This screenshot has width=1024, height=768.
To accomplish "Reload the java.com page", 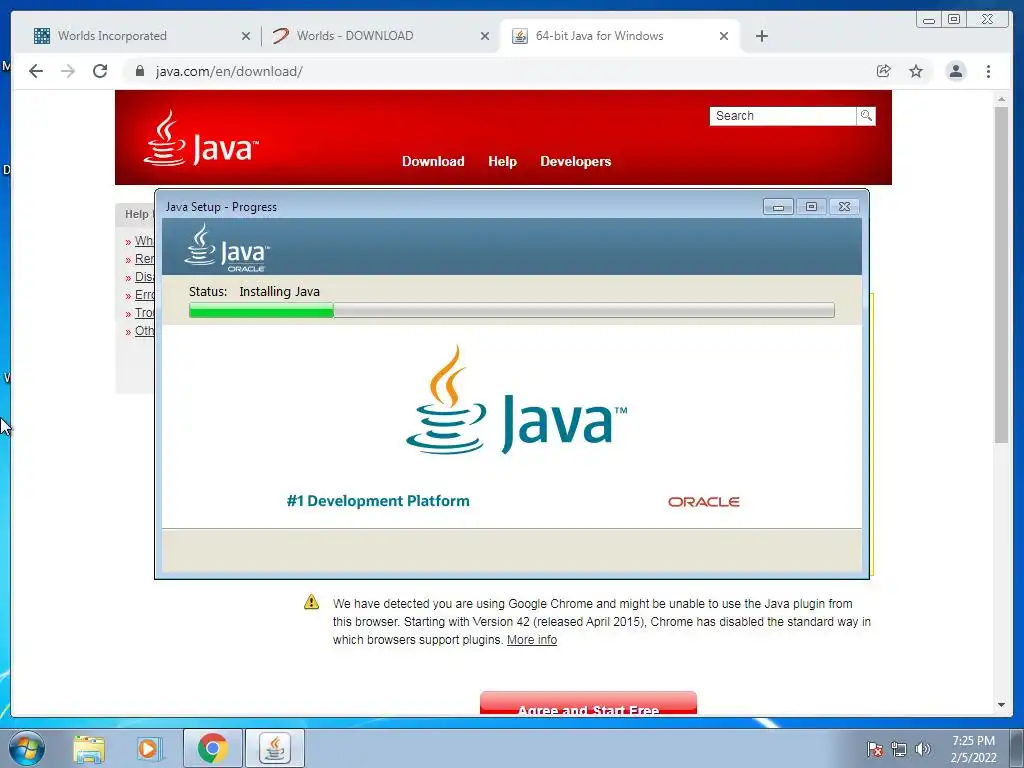I will 100,71.
